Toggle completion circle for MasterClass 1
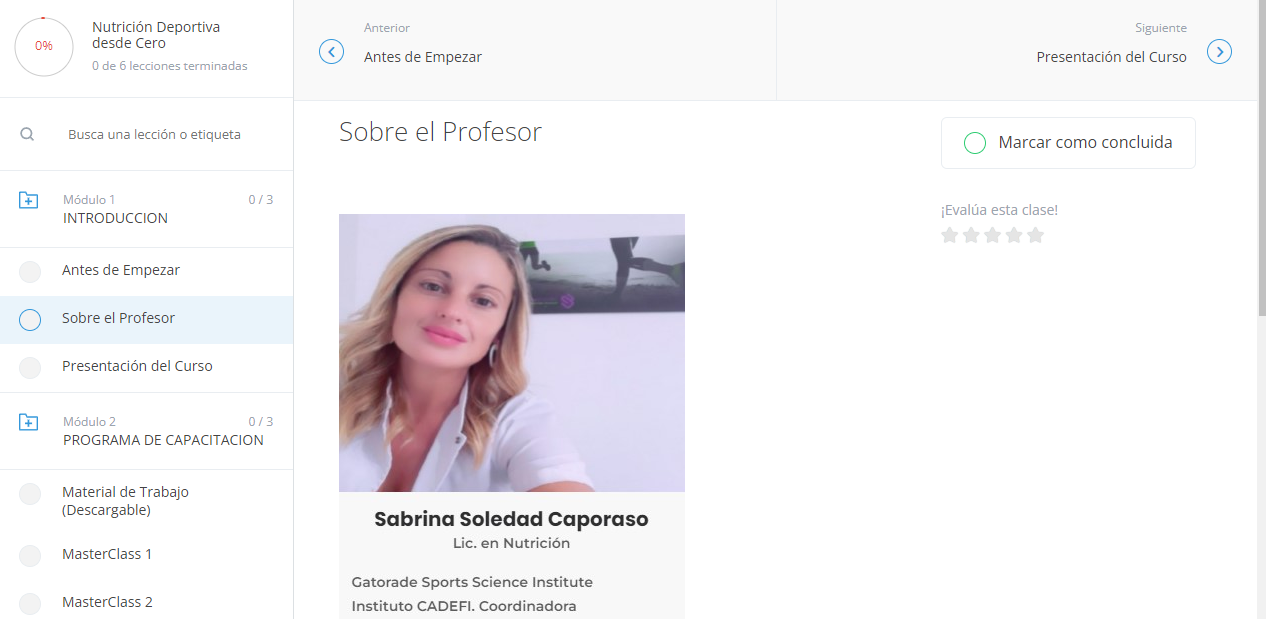The image size is (1266, 619). pos(30,556)
